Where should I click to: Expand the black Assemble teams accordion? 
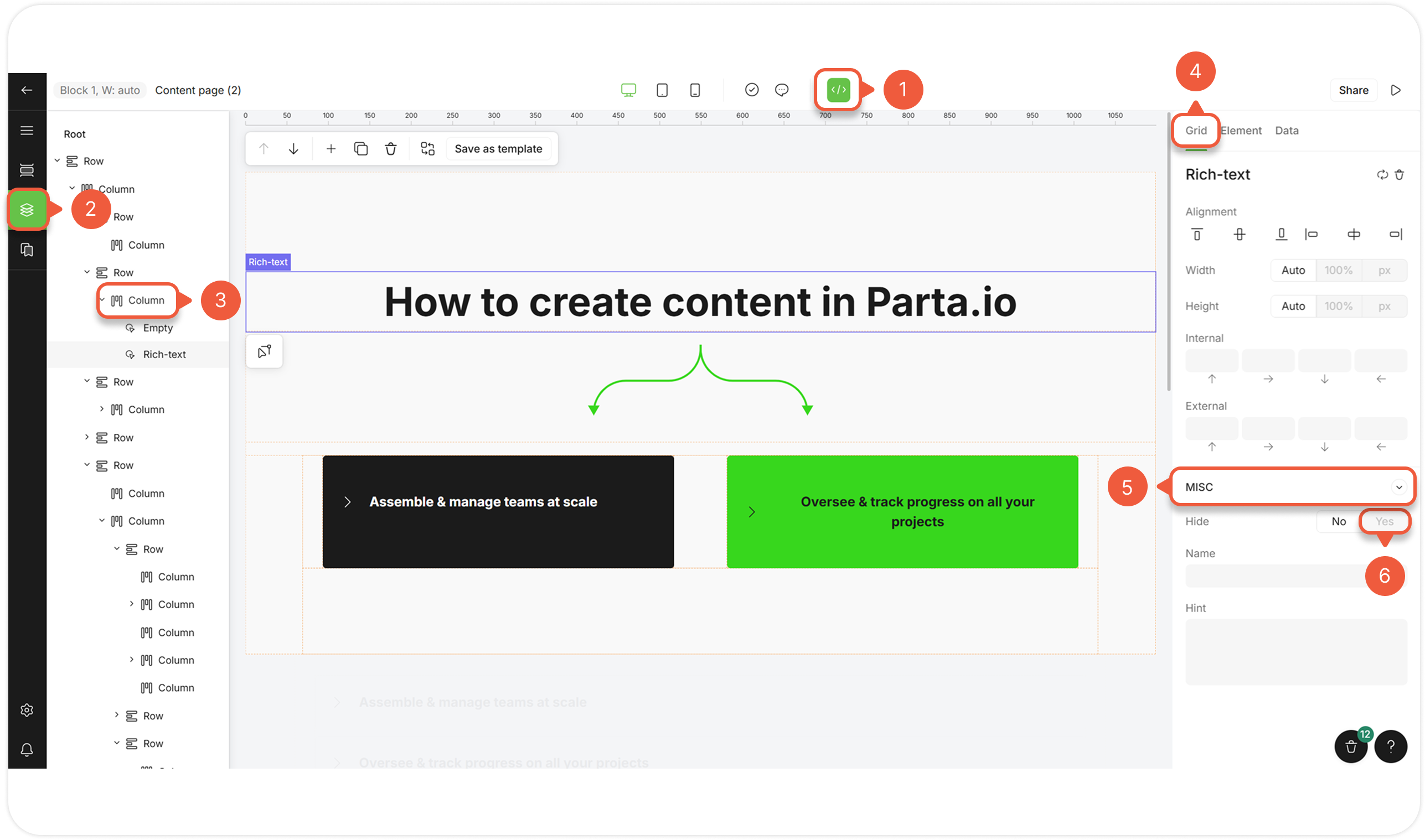pyautogui.click(x=348, y=502)
